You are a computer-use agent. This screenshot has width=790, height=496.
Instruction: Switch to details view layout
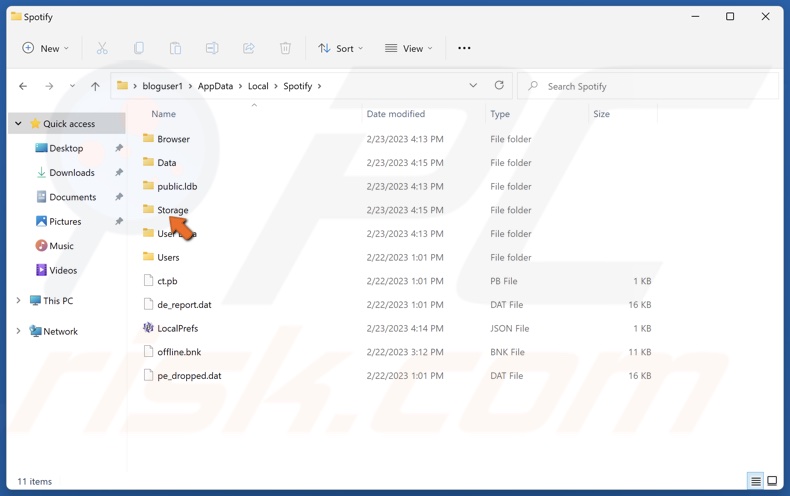[756, 481]
